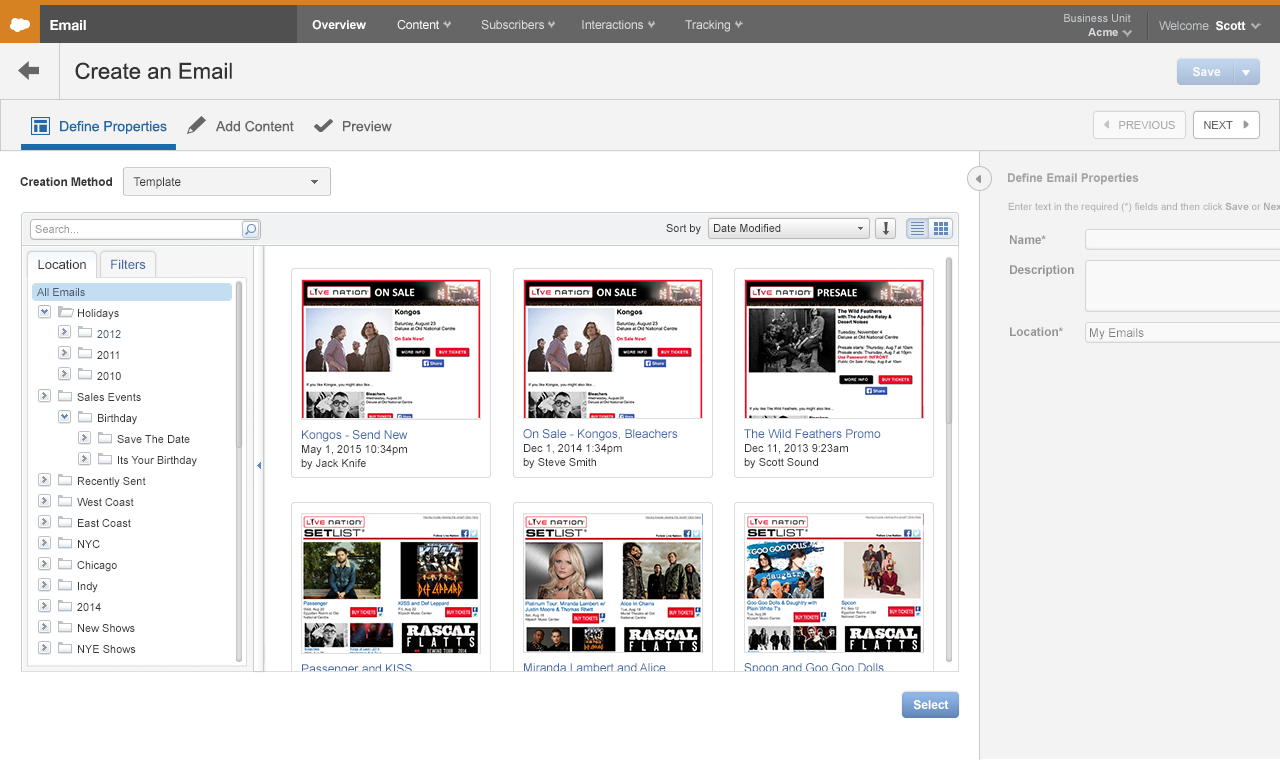Open the Sort by Date Modified dropdown
1280x760 pixels.
click(789, 228)
